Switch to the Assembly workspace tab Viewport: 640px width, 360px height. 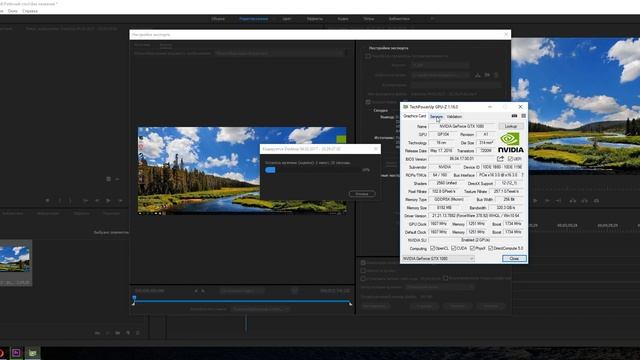pos(218,19)
